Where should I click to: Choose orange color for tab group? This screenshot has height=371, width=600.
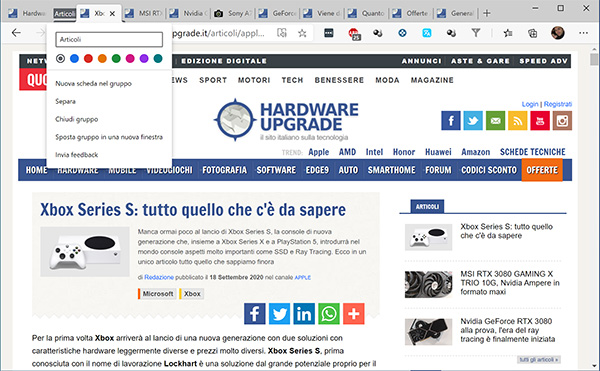(102, 59)
